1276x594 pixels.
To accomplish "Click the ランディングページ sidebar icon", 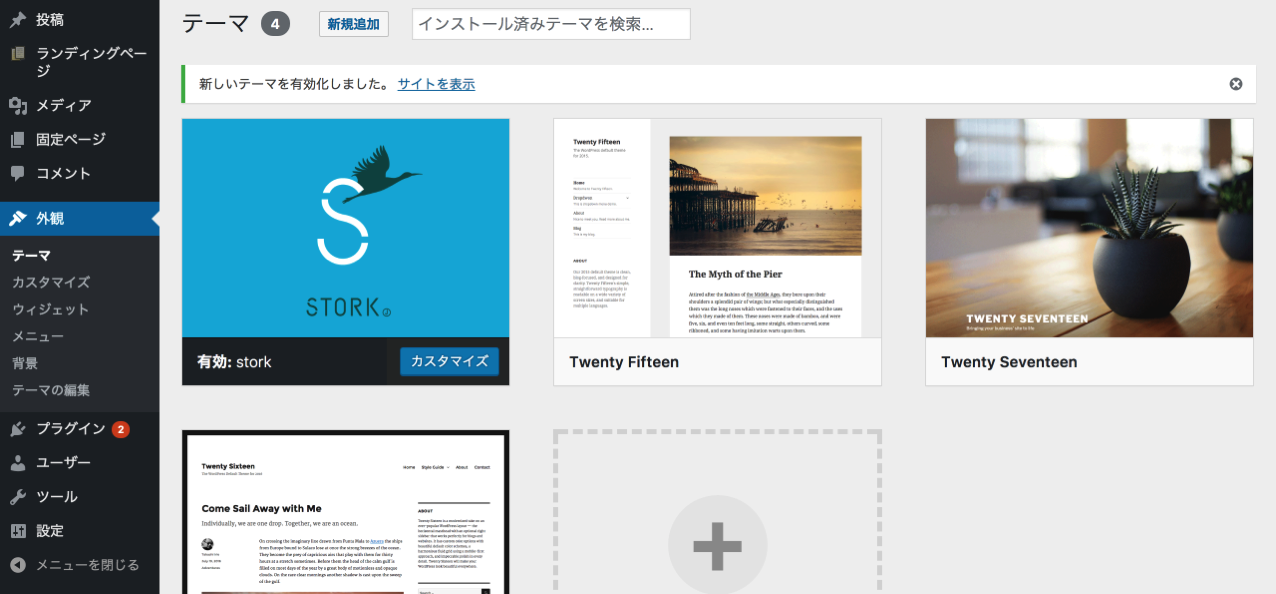I will tap(18, 54).
